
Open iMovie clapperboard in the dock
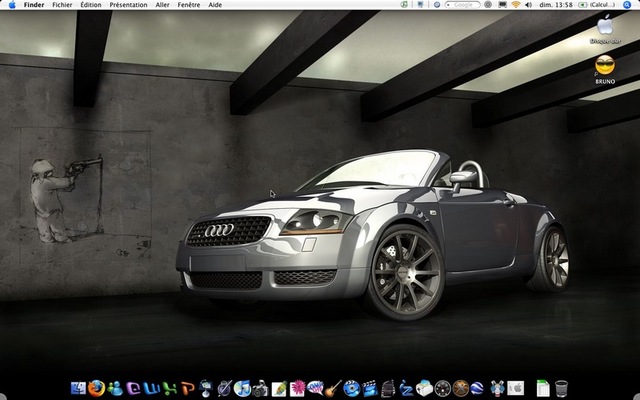(370, 388)
